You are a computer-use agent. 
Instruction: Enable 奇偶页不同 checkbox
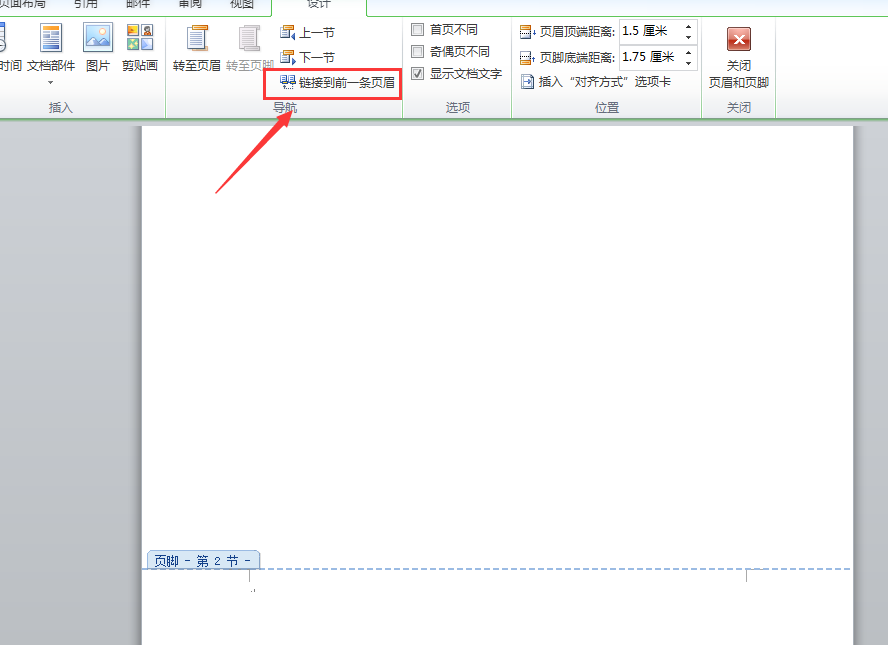coord(417,52)
